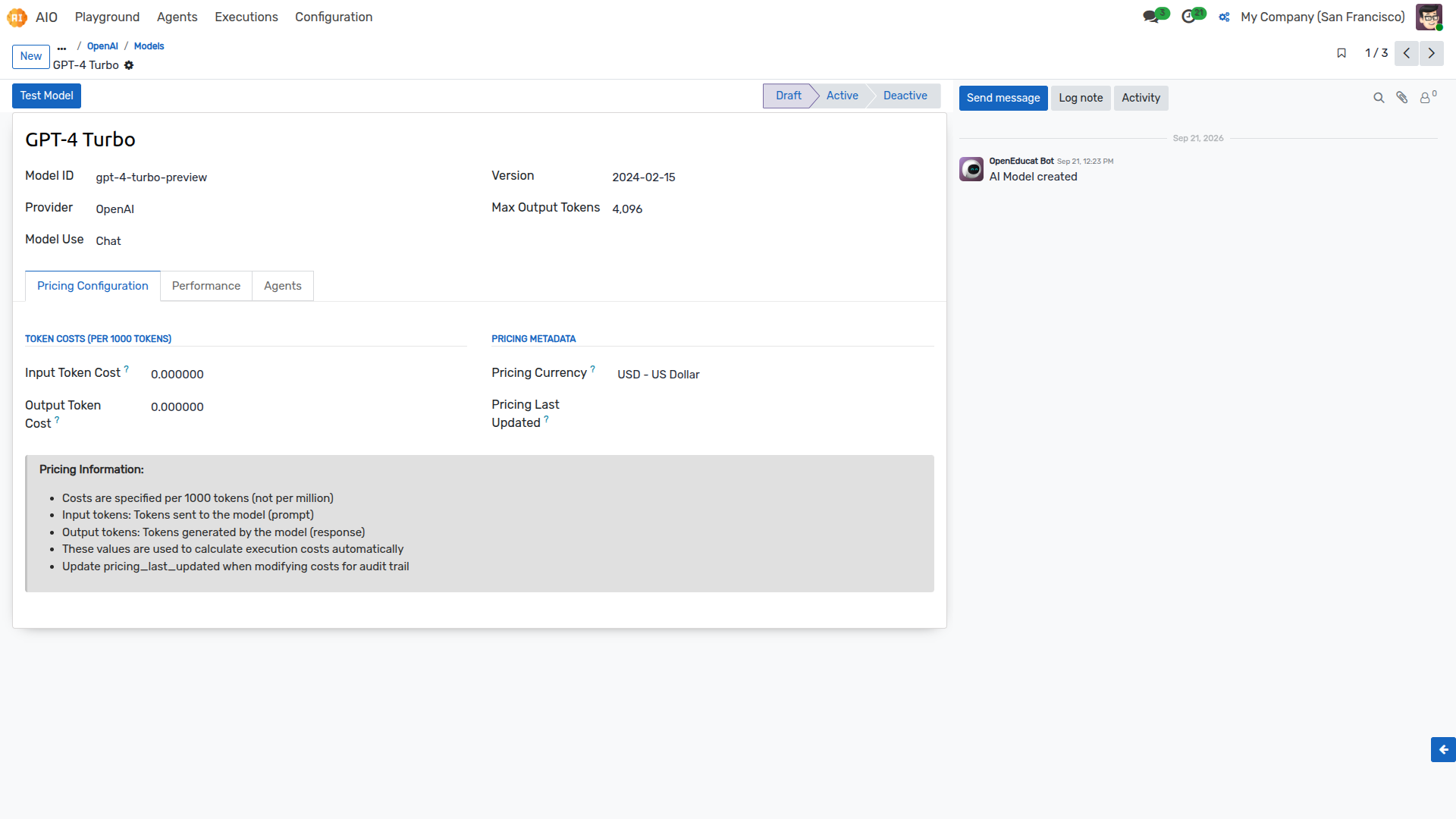
Task: Set status to Active
Action: pos(842,96)
